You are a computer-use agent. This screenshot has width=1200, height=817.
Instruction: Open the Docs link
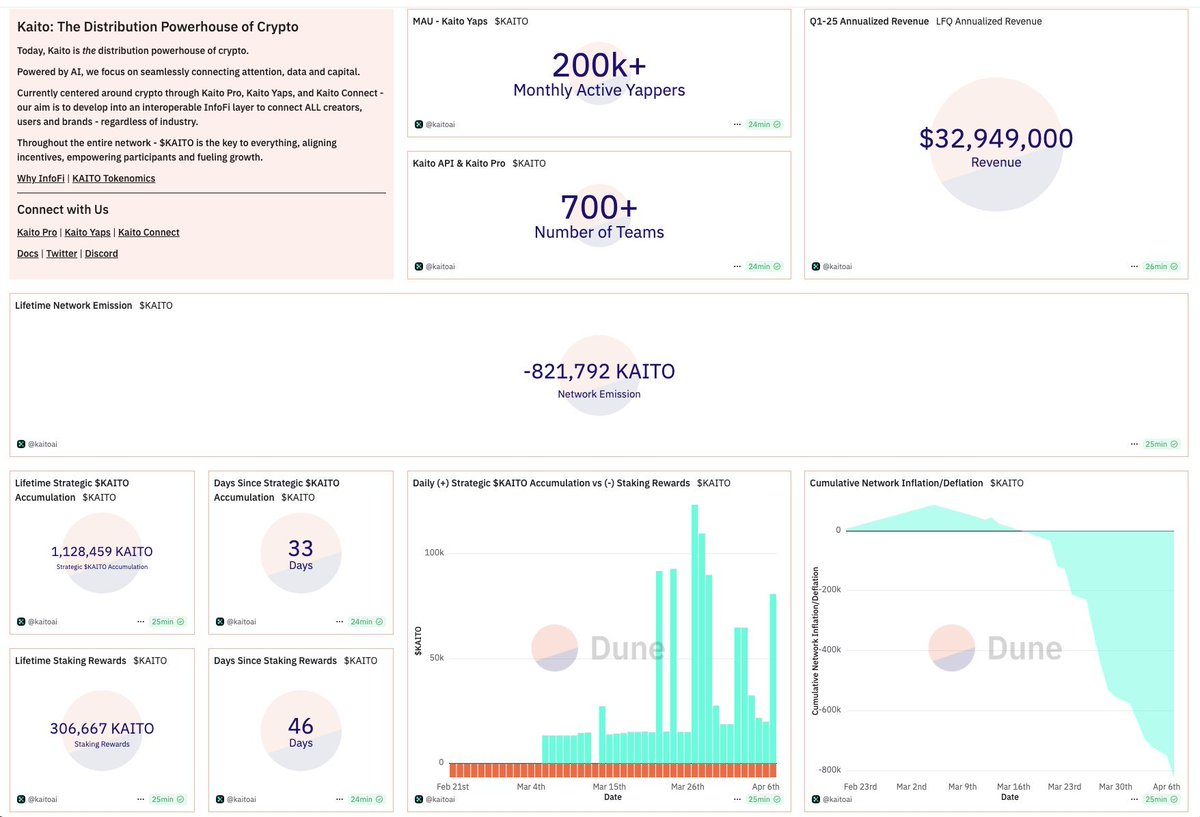pyautogui.click(x=28, y=253)
